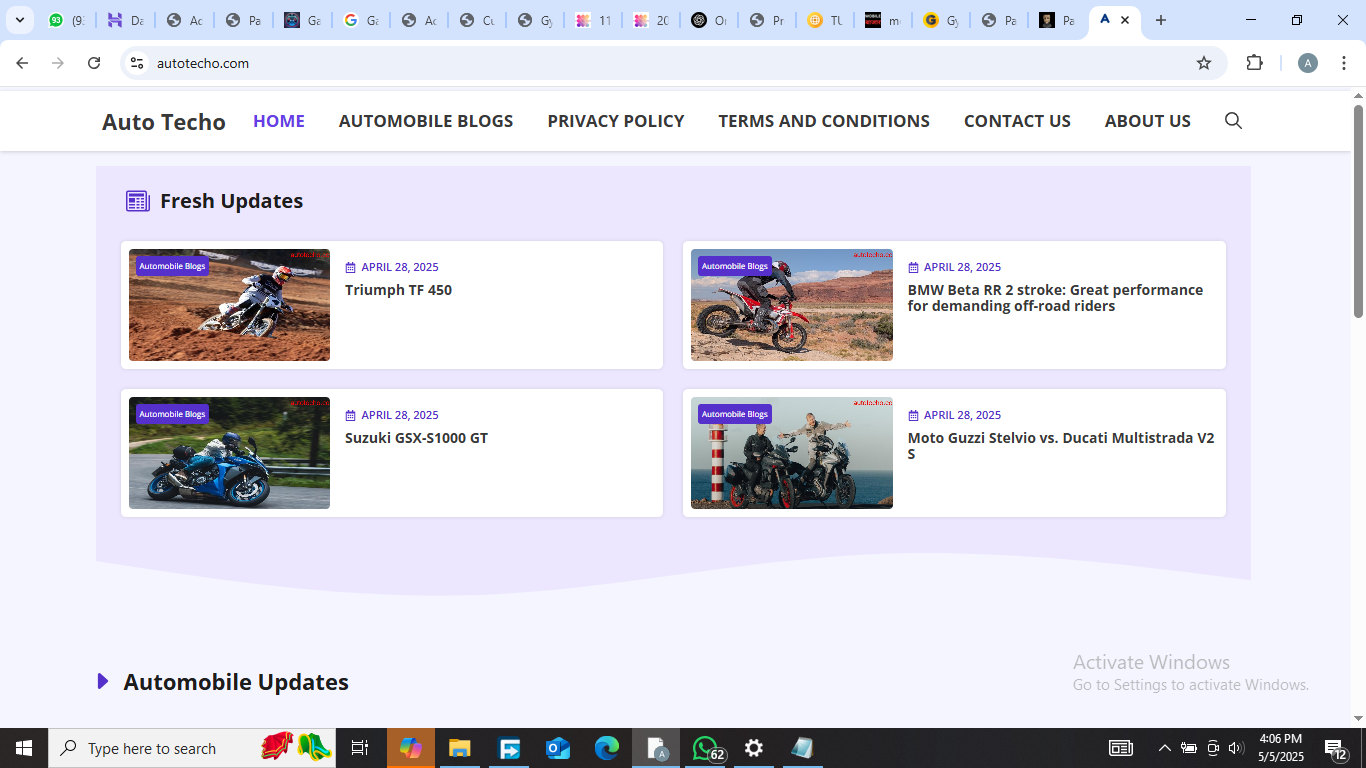View site information icon in address bar
This screenshot has width=1366, height=768.
click(x=137, y=63)
